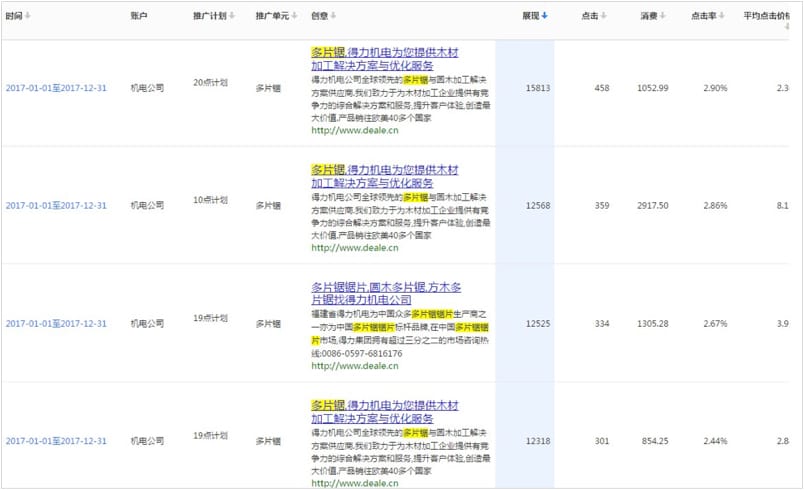The height and width of the screenshot is (490, 804).
Task: Select the 10点计划 cell
Action: click(x=210, y=200)
